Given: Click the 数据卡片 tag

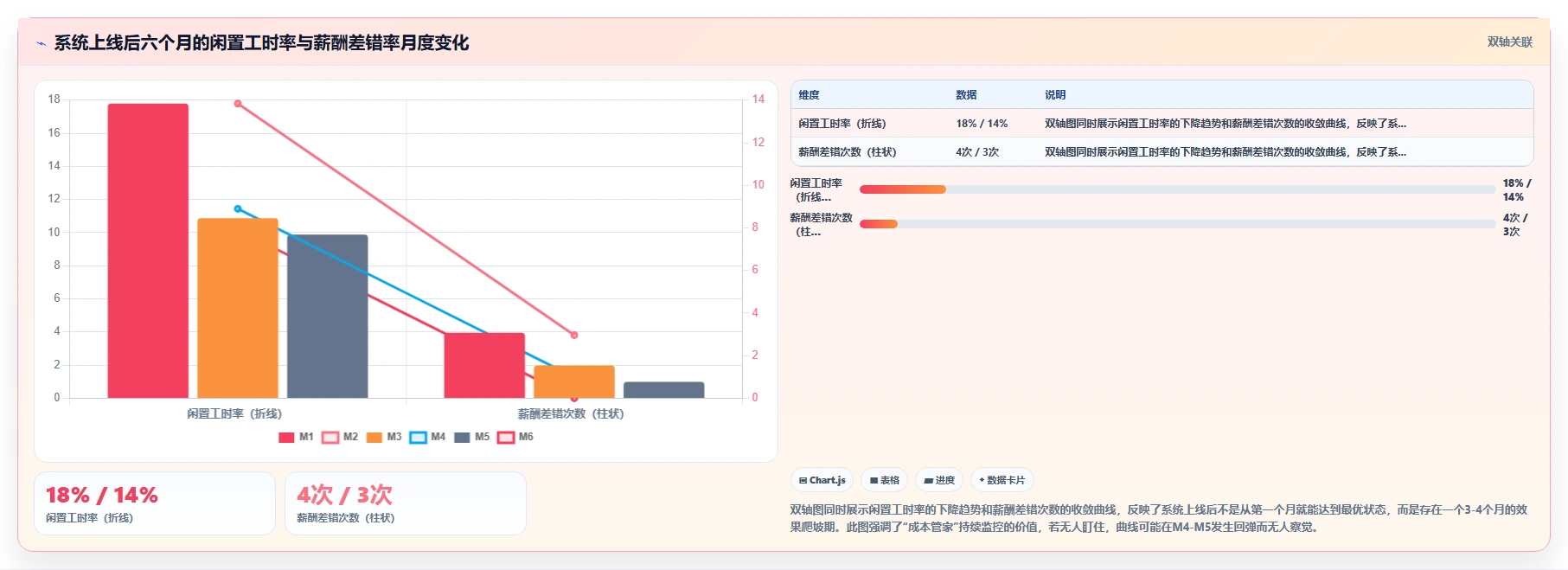Looking at the screenshot, I should tap(1002, 480).
